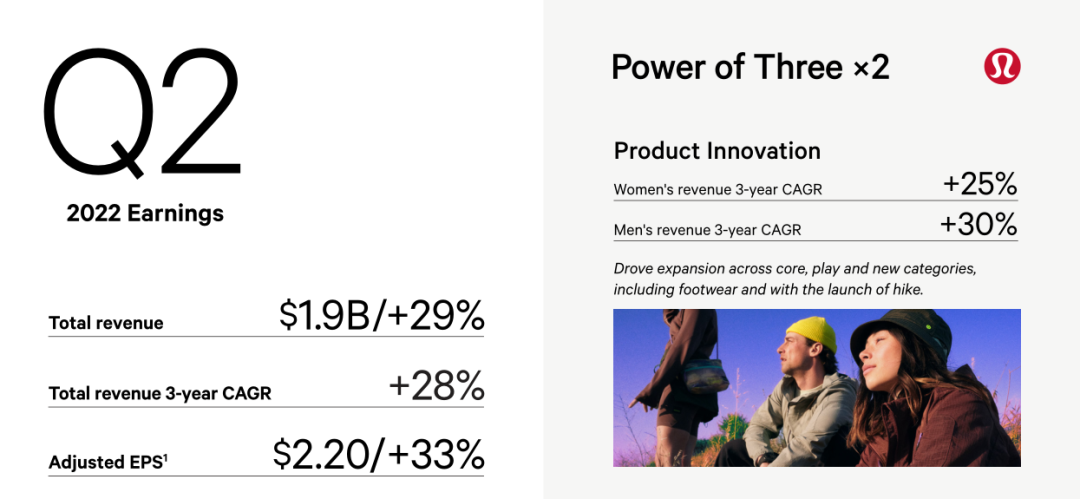
Task: Select the $2.20/+33% EPS figure
Action: (379, 455)
